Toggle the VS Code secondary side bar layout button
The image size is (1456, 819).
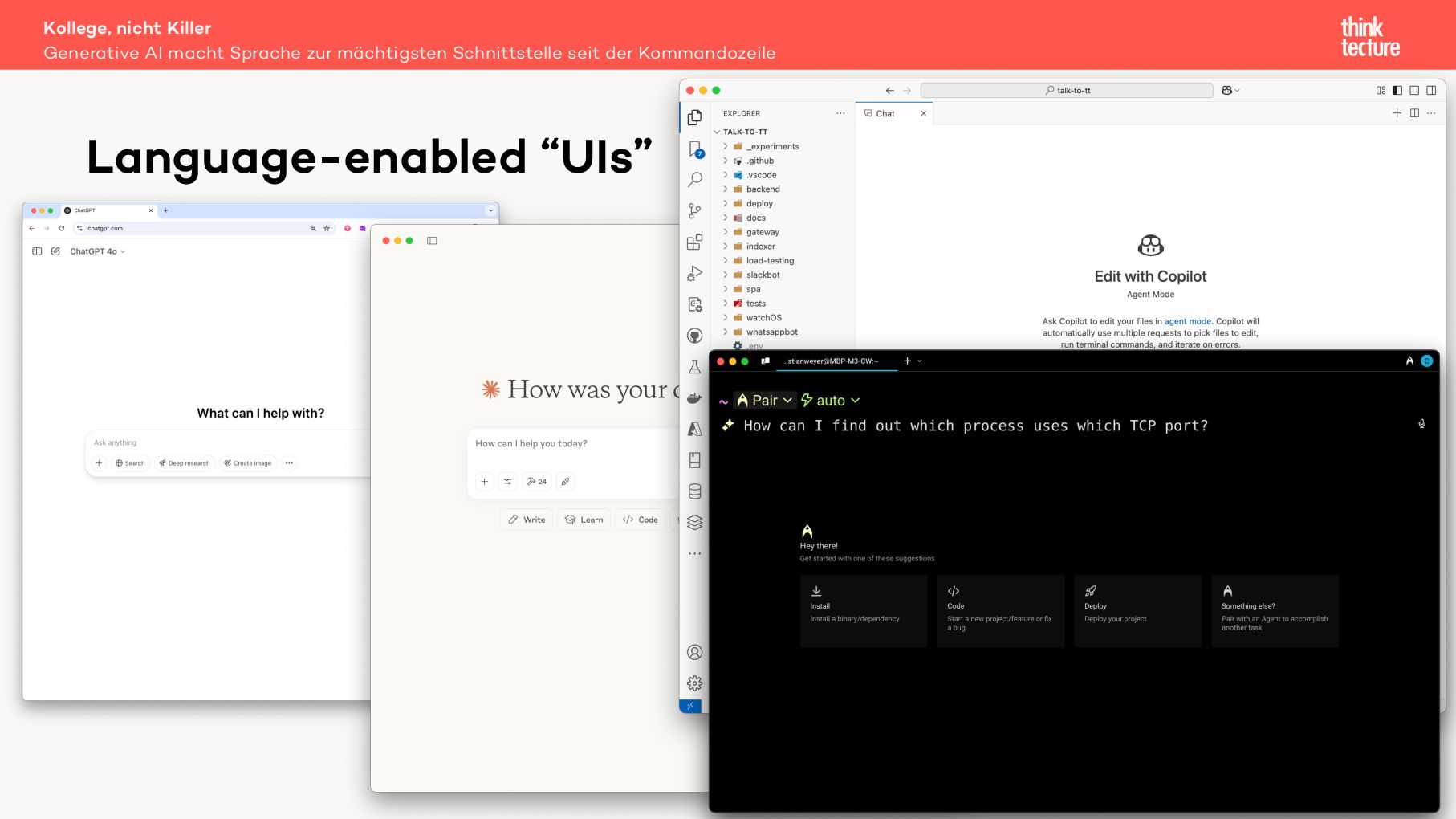tap(1431, 91)
